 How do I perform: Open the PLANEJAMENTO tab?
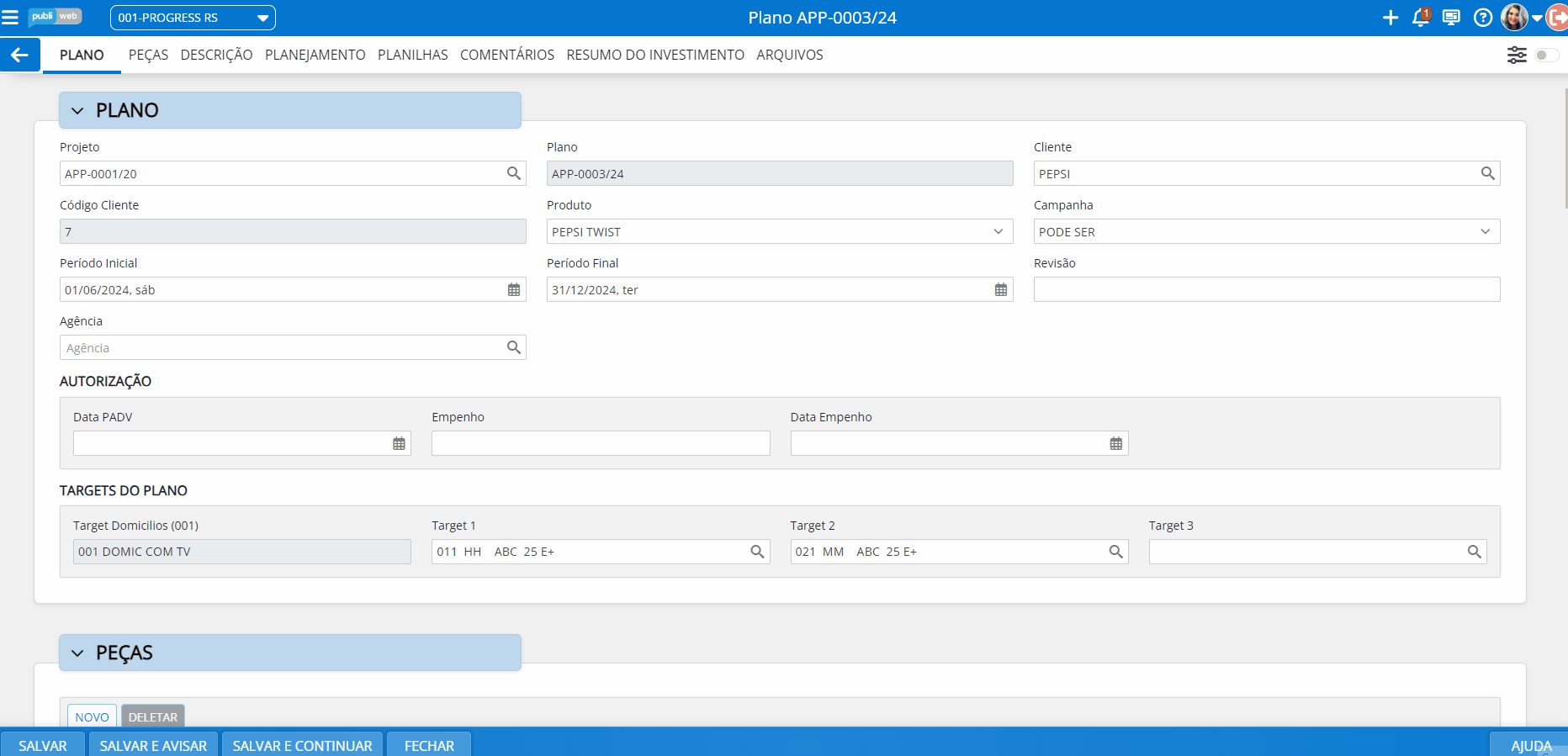pyautogui.click(x=315, y=55)
